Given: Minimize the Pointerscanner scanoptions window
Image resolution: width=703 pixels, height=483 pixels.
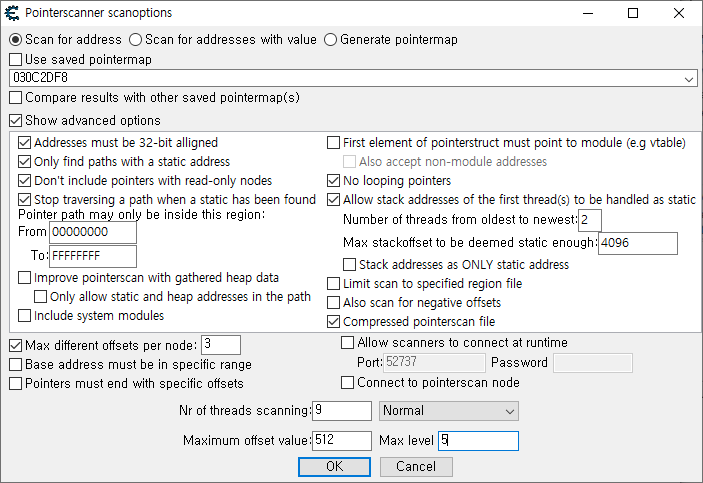Looking at the screenshot, I should [x=588, y=13].
